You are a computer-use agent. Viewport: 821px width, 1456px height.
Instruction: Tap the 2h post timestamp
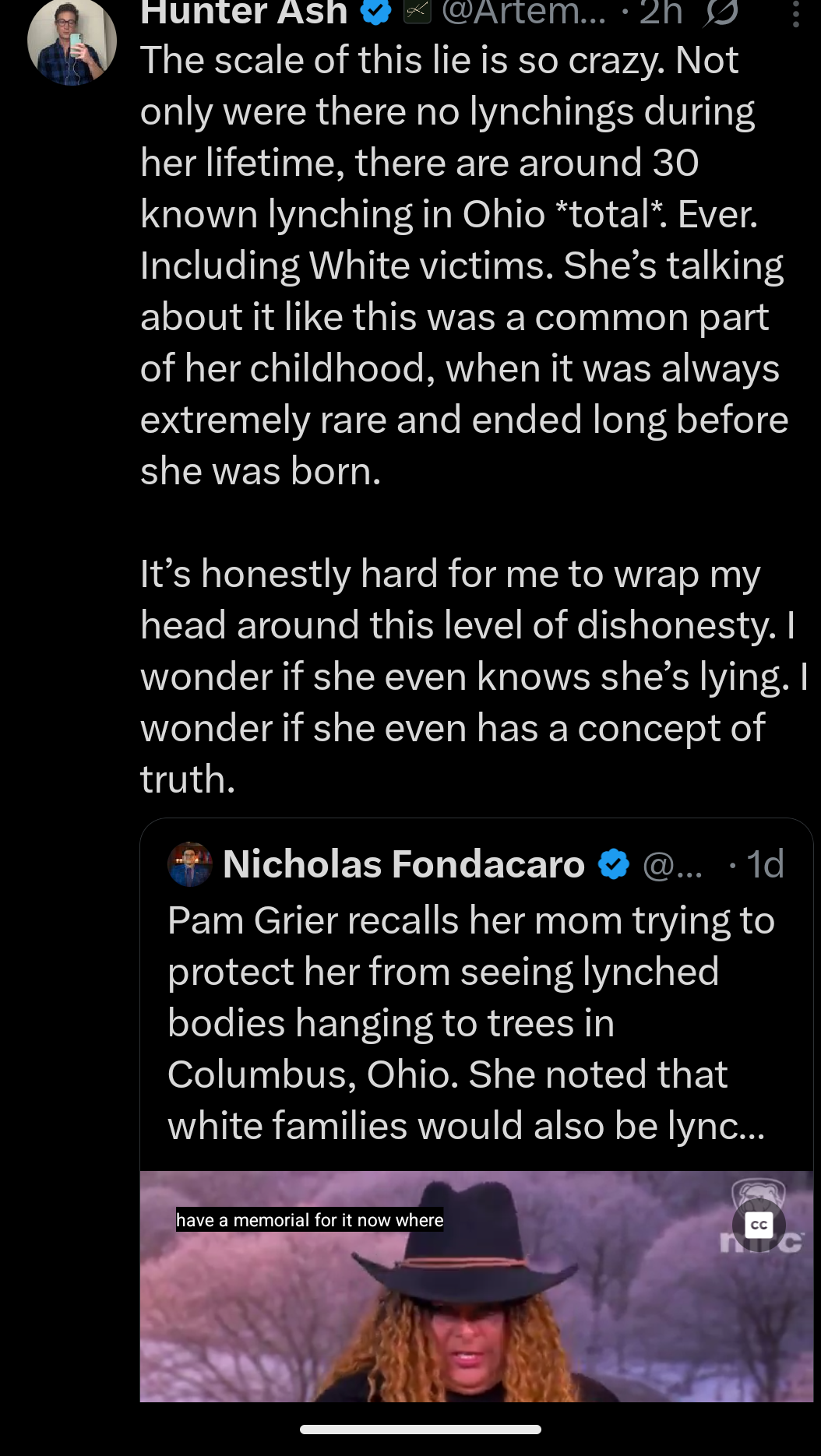[661, 12]
